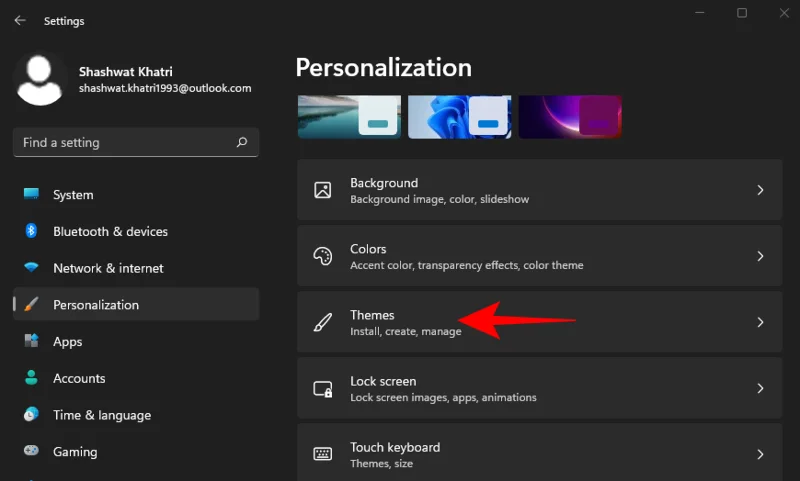Open the Gaming category
Screen dimensions: 800x481
[x=136, y=451]
